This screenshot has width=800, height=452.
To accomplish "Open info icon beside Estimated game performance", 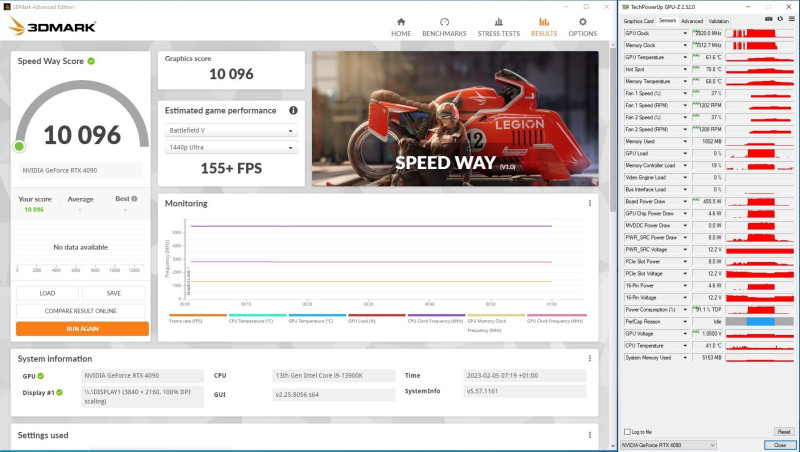I will 293,110.
